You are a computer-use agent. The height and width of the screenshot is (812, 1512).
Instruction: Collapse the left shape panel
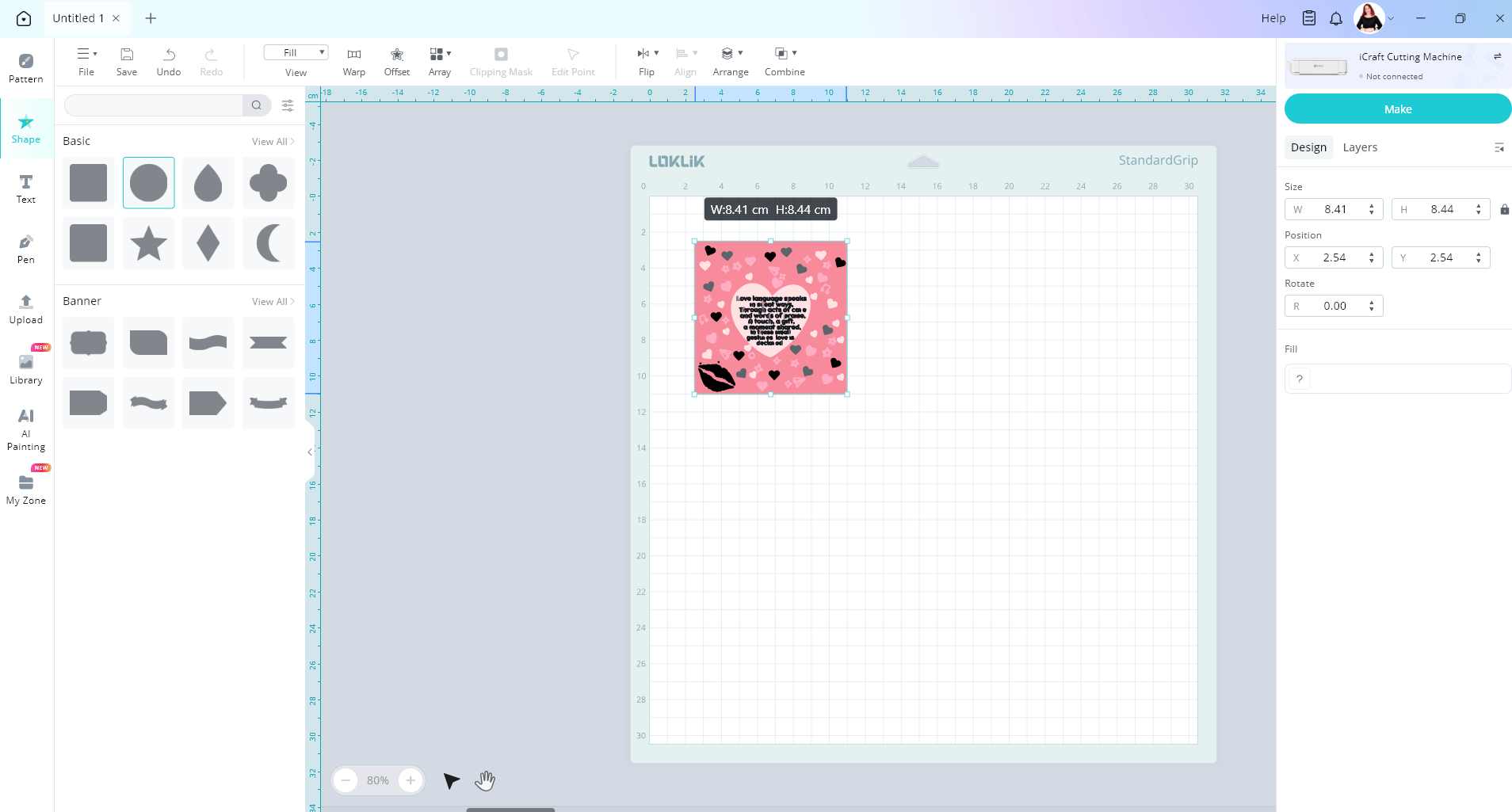(309, 452)
